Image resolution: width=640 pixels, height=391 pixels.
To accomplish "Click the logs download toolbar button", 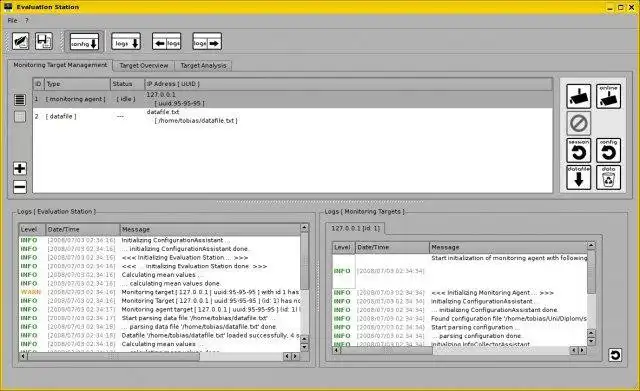I will [126, 42].
